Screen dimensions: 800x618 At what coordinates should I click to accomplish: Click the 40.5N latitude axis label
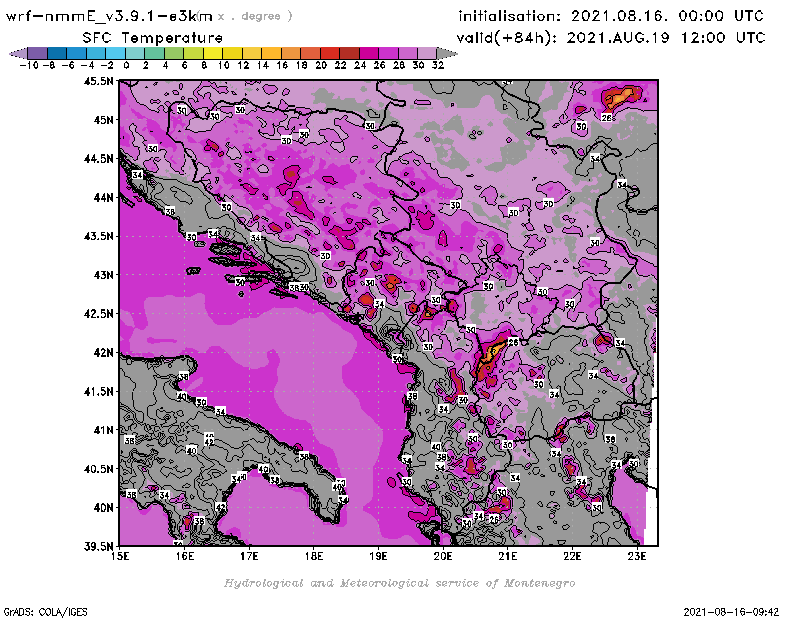click(x=98, y=468)
